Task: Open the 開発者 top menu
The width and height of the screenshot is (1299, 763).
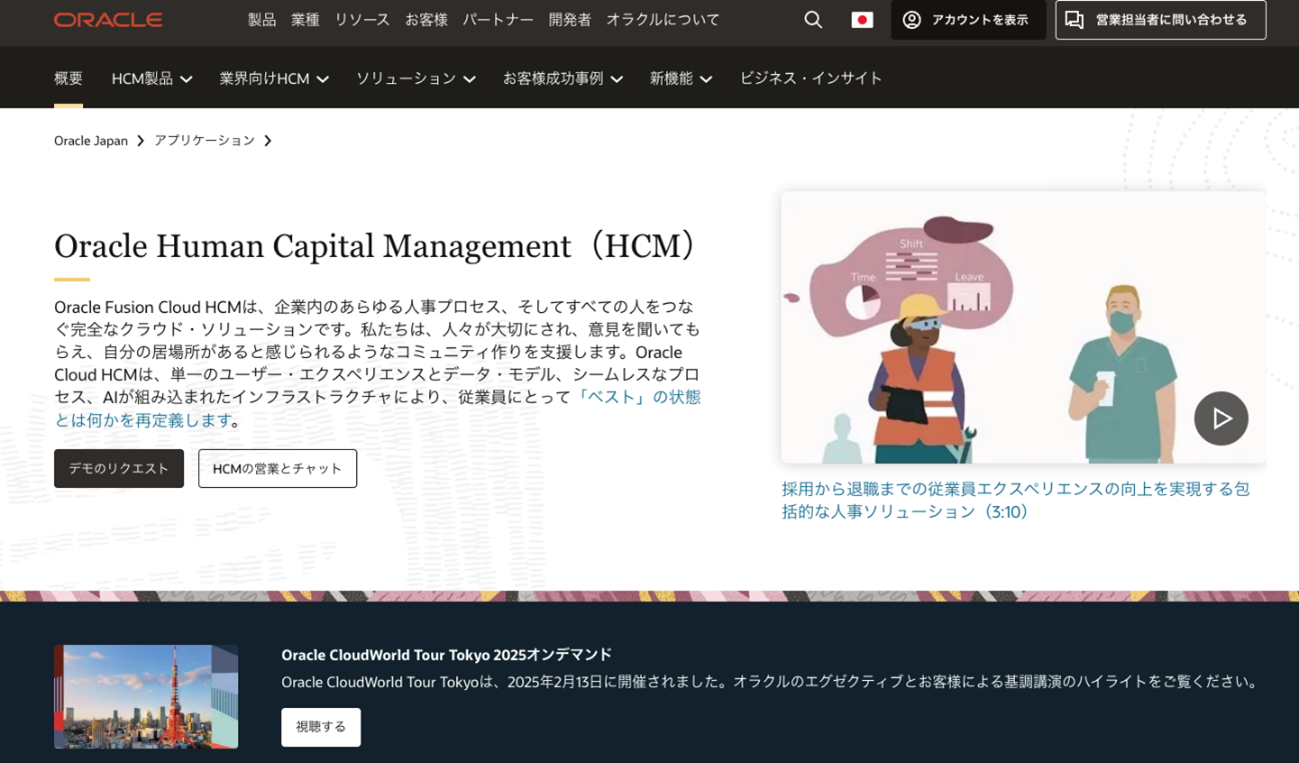Action: coord(570,20)
